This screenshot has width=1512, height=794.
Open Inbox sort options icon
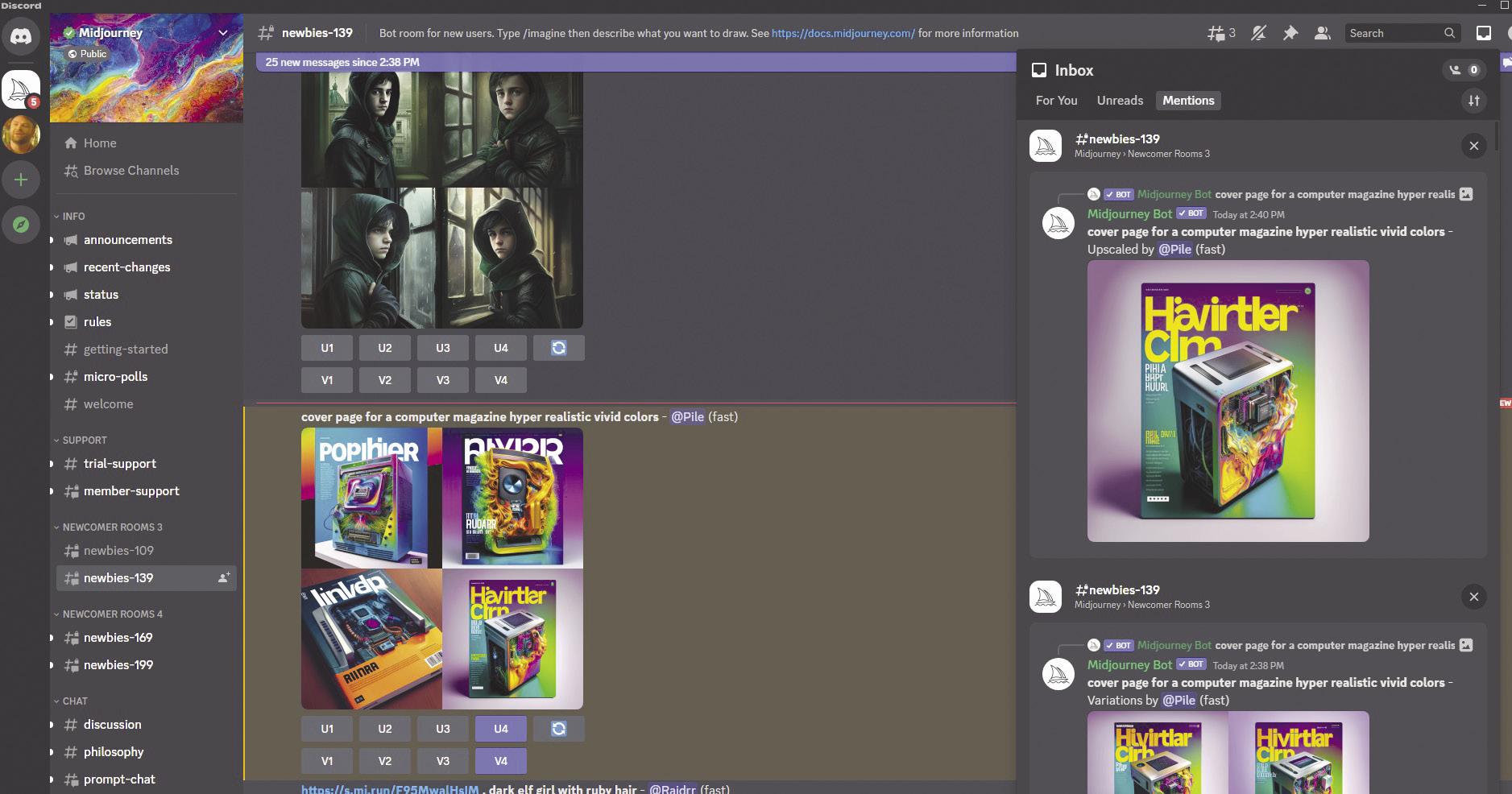click(x=1473, y=101)
